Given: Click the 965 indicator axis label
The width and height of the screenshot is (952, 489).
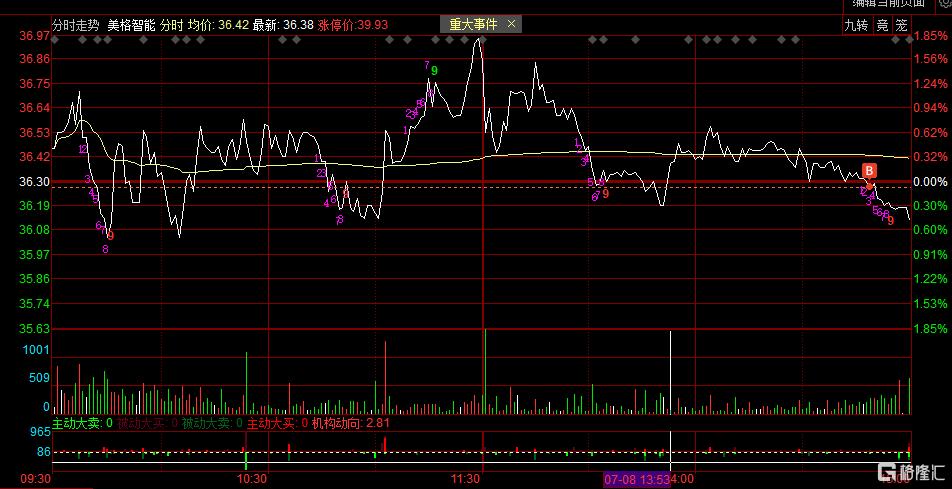Looking at the screenshot, I should tap(39, 433).
